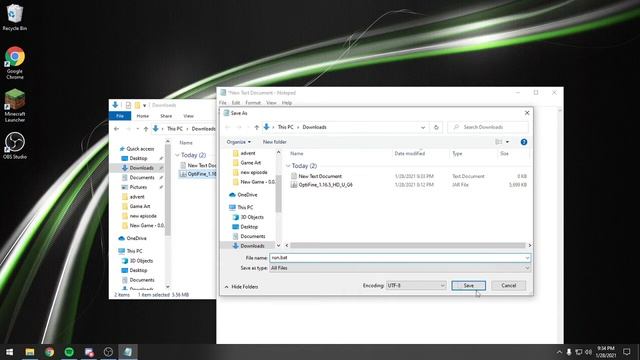Open the Save as type dropdown
The image size is (640, 360).
click(400, 268)
